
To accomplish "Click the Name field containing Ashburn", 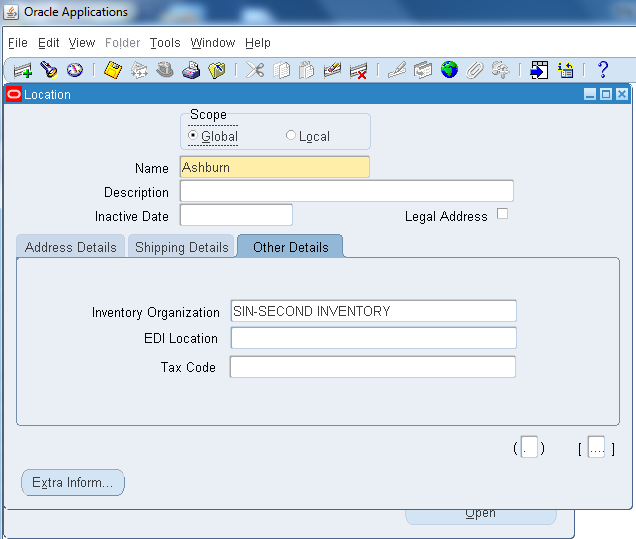I will [275, 167].
